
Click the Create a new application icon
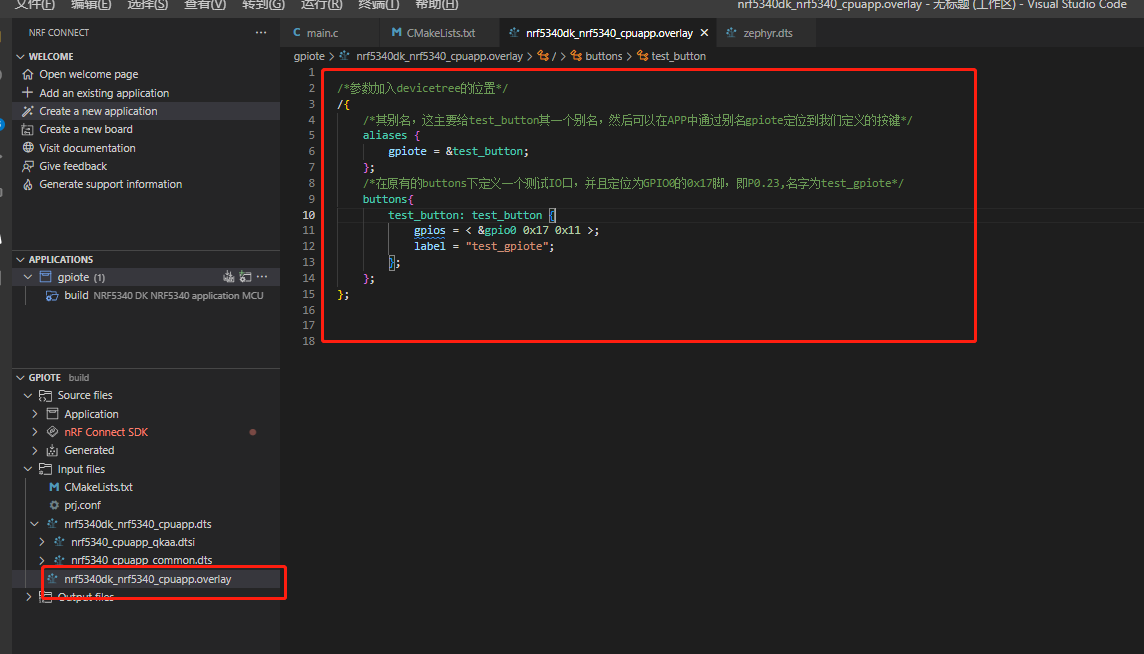click(x=28, y=111)
